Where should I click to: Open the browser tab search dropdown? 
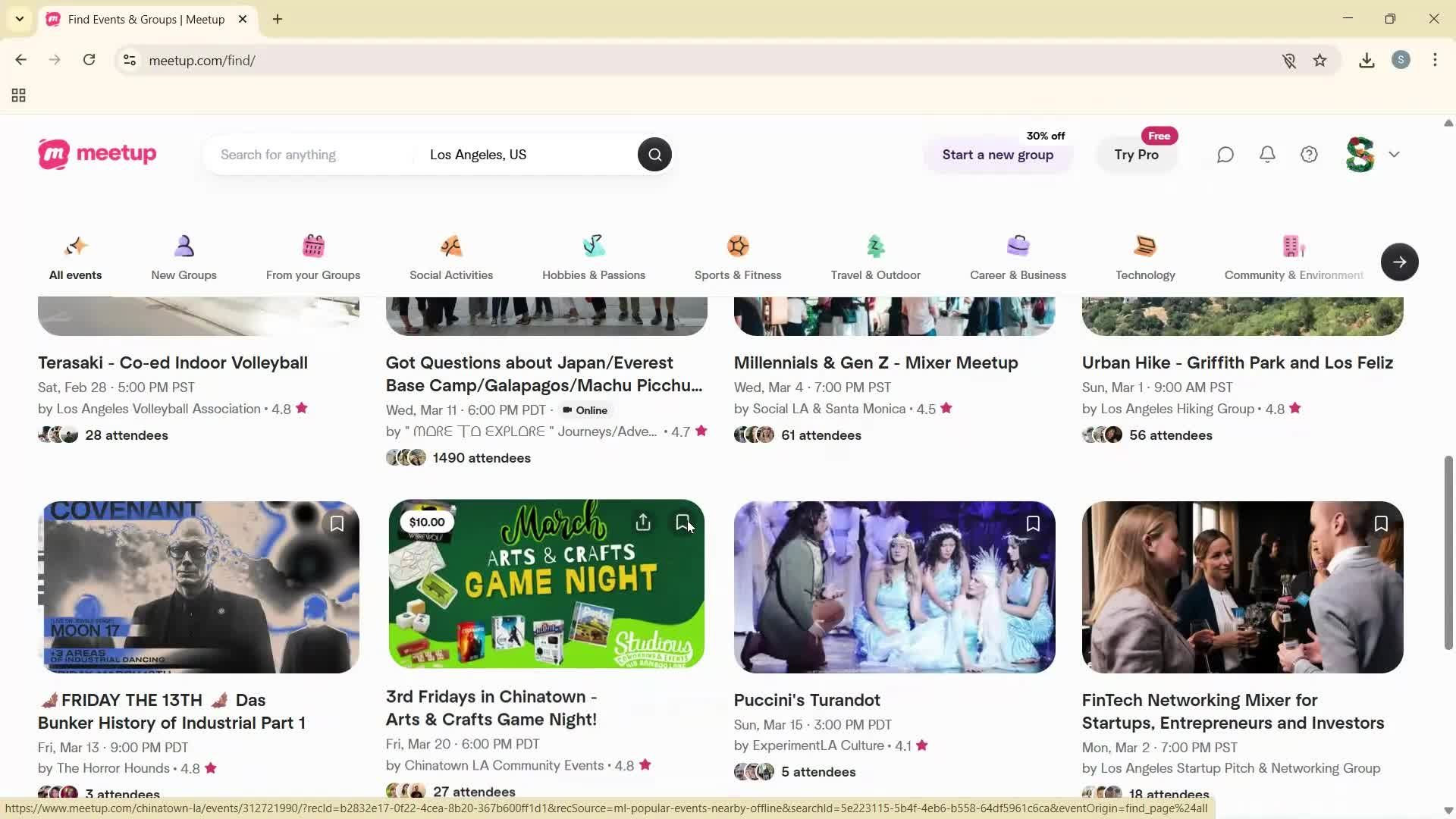pyautogui.click(x=20, y=19)
